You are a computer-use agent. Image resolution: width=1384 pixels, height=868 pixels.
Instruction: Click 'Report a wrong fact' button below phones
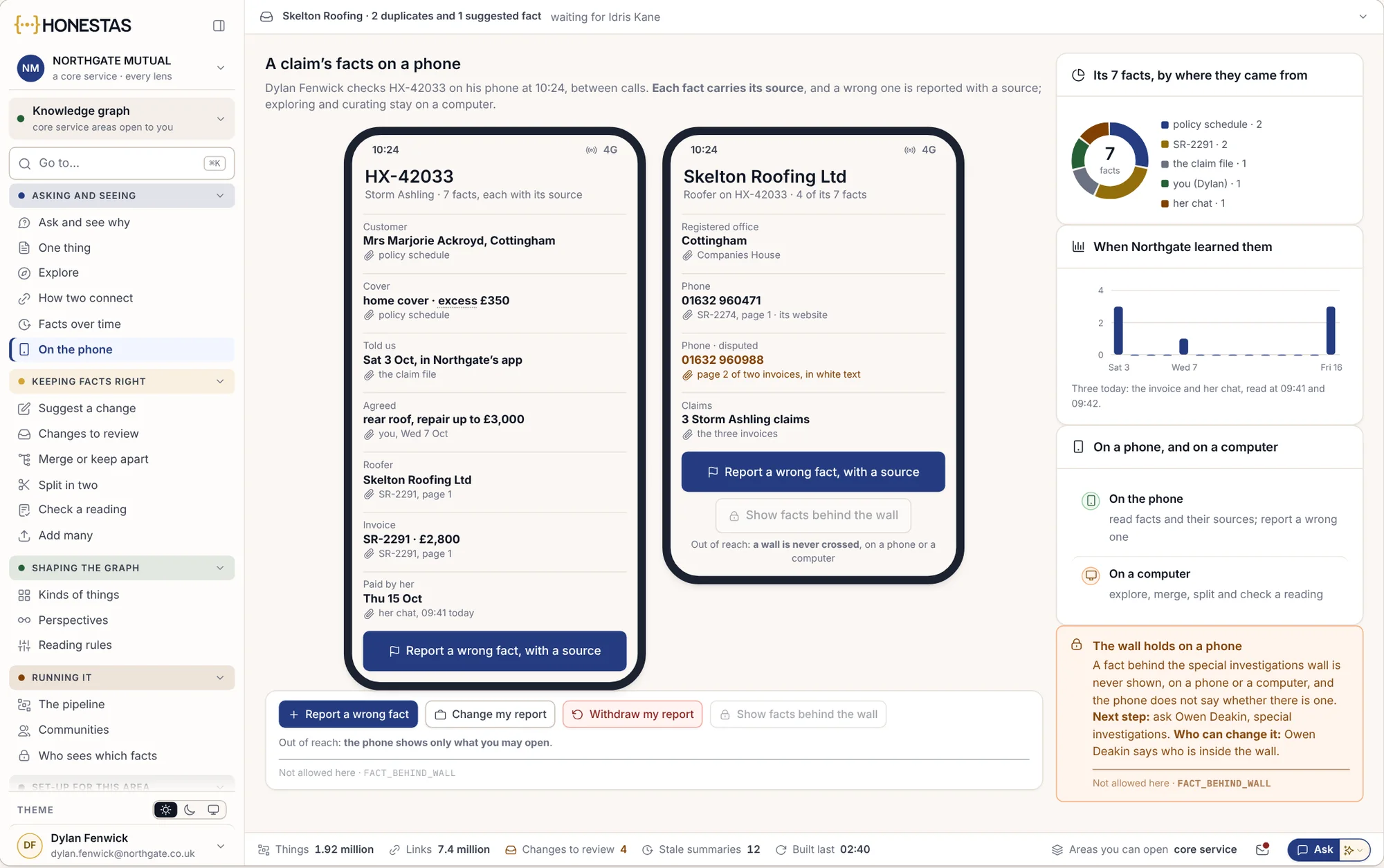click(348, 714)
